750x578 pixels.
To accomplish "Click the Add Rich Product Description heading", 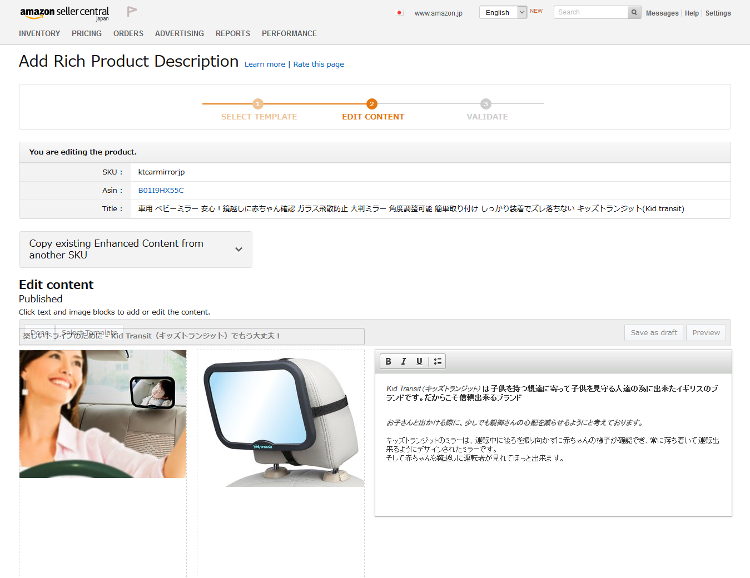I will pos(129,61).
